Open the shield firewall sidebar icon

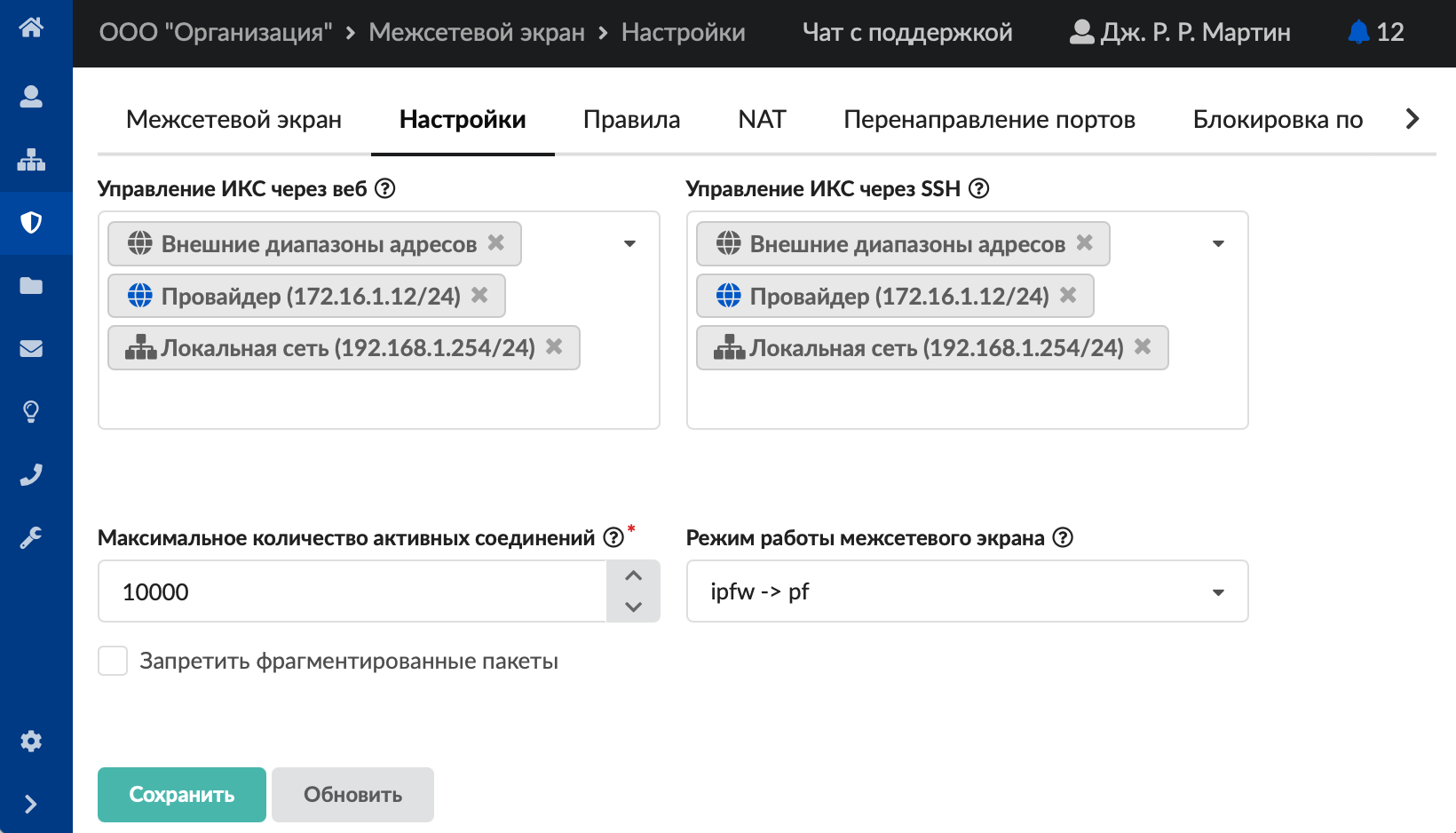point(31,222)
